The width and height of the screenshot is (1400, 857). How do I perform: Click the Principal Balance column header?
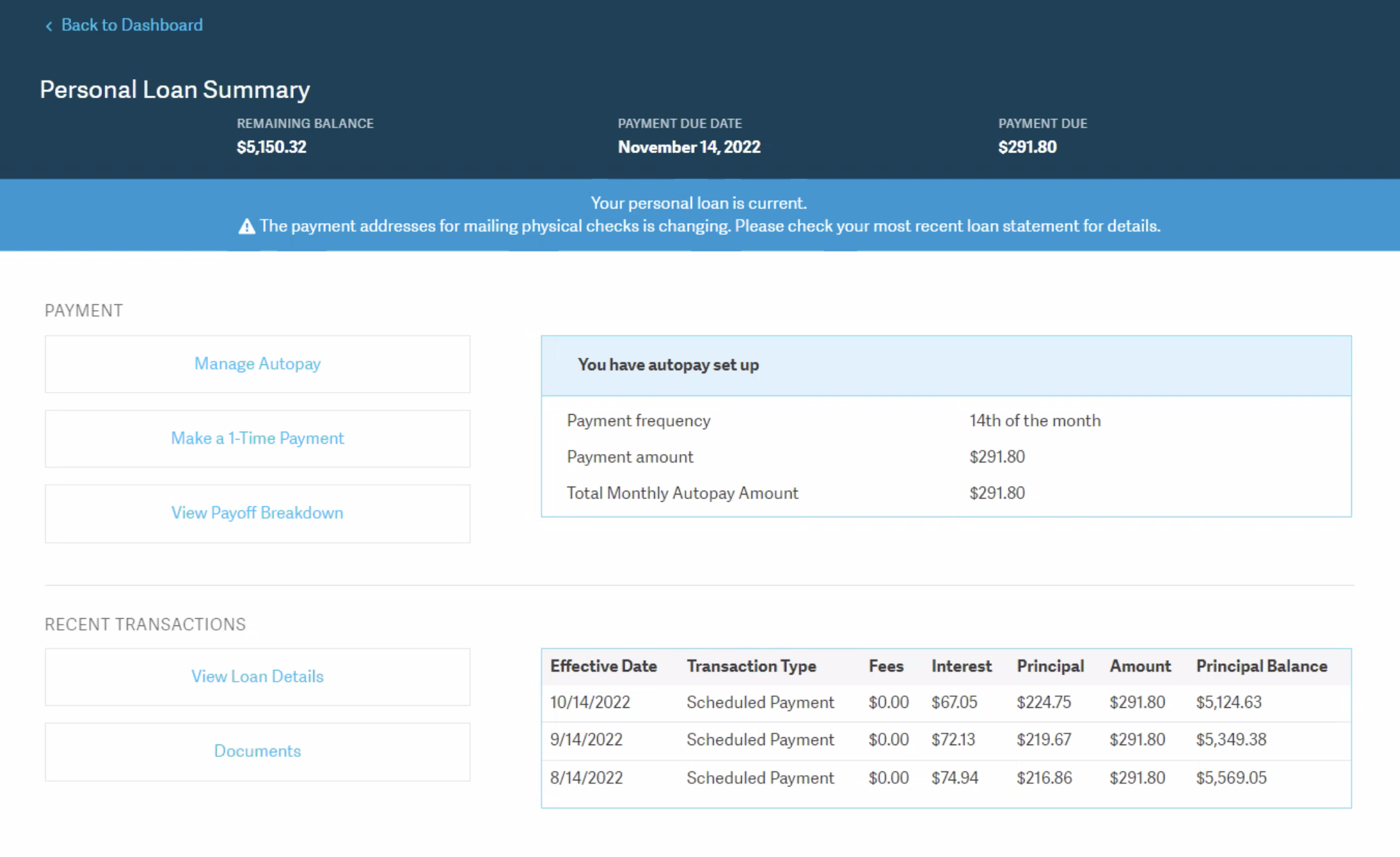coord(1261,666)
